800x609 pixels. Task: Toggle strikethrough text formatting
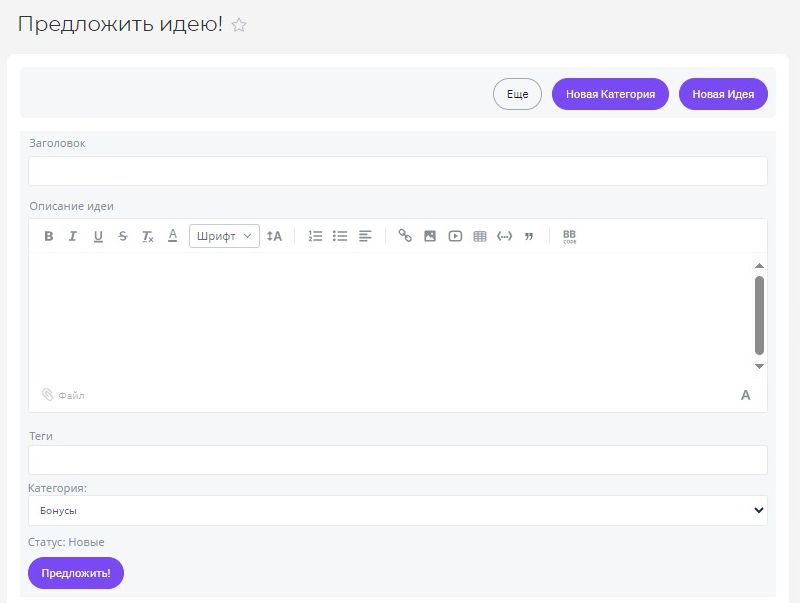123,236
